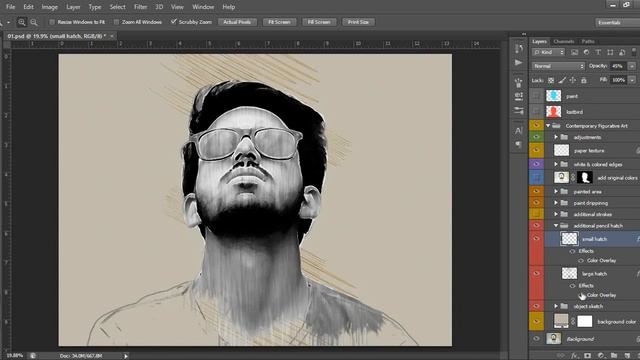Switch to the Paths tab
This screenshot has width=640, height=360.
click(588, 42)
